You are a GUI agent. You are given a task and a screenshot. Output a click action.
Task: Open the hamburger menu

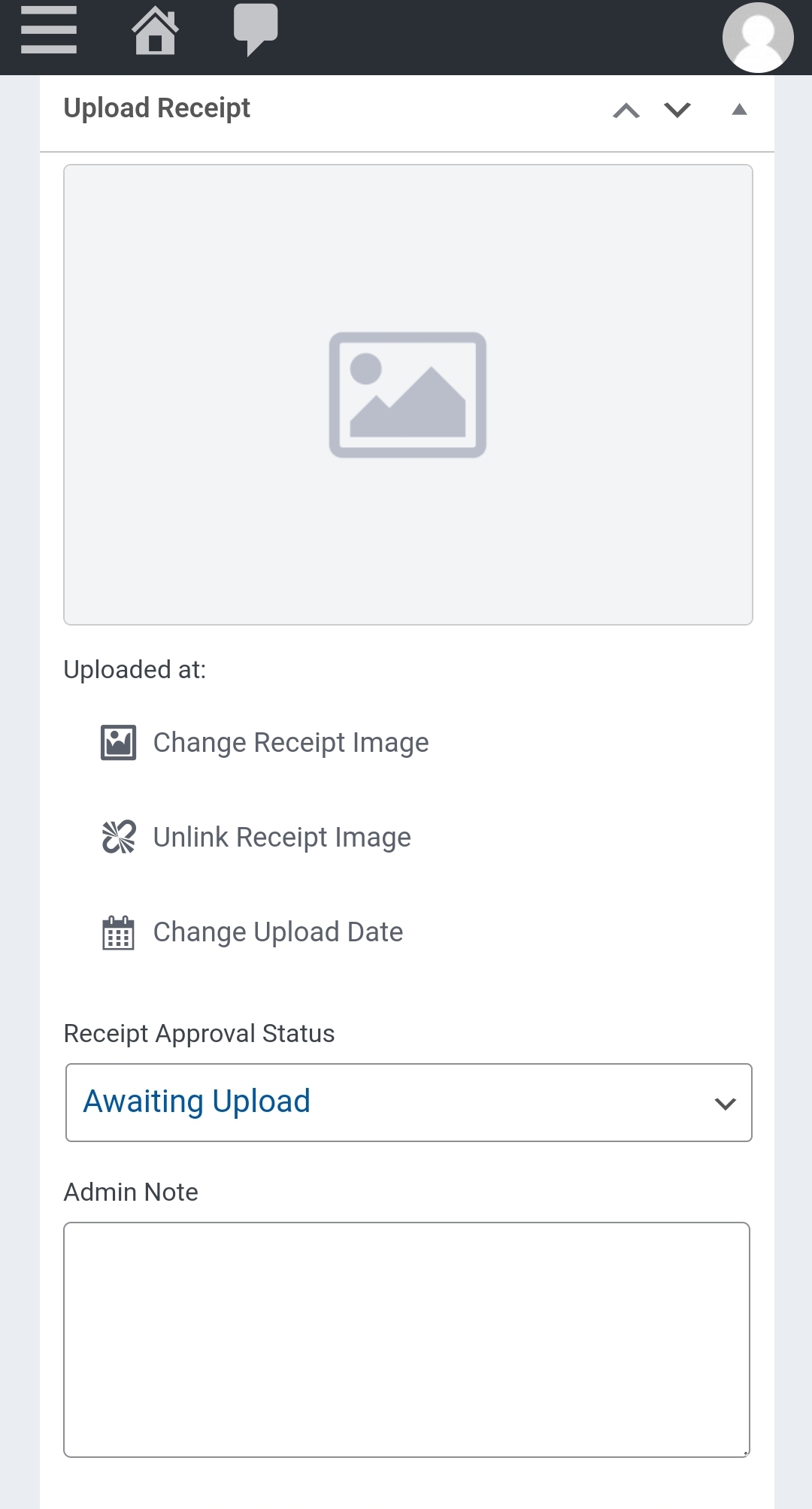click(x=49, y=30)
